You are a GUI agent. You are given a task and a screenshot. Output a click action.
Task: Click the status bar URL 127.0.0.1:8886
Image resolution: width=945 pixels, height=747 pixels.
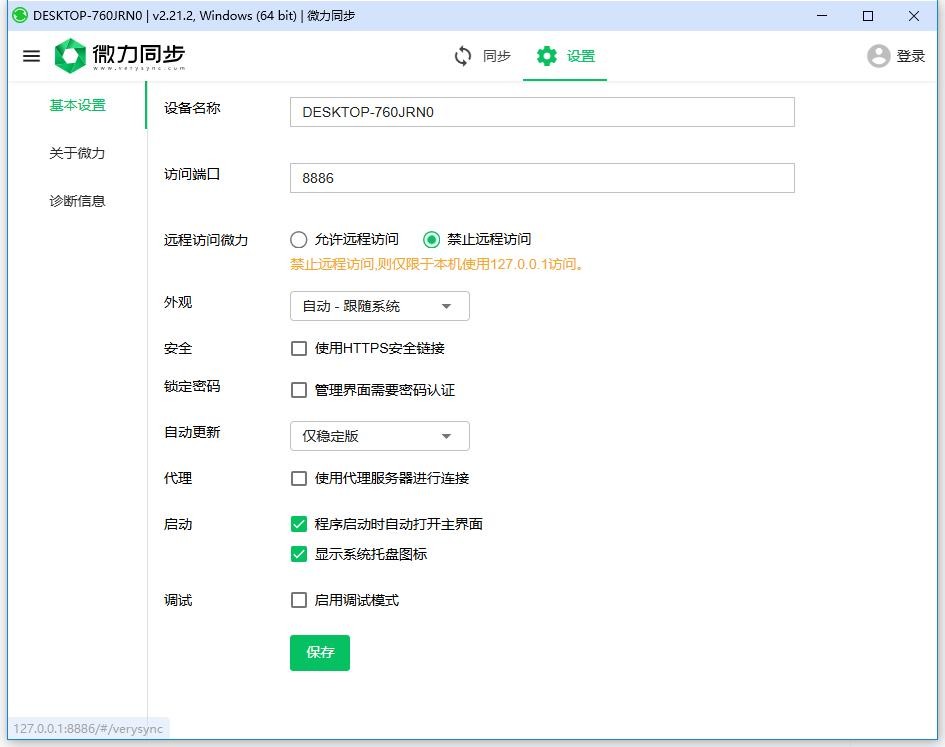point(88,728)
